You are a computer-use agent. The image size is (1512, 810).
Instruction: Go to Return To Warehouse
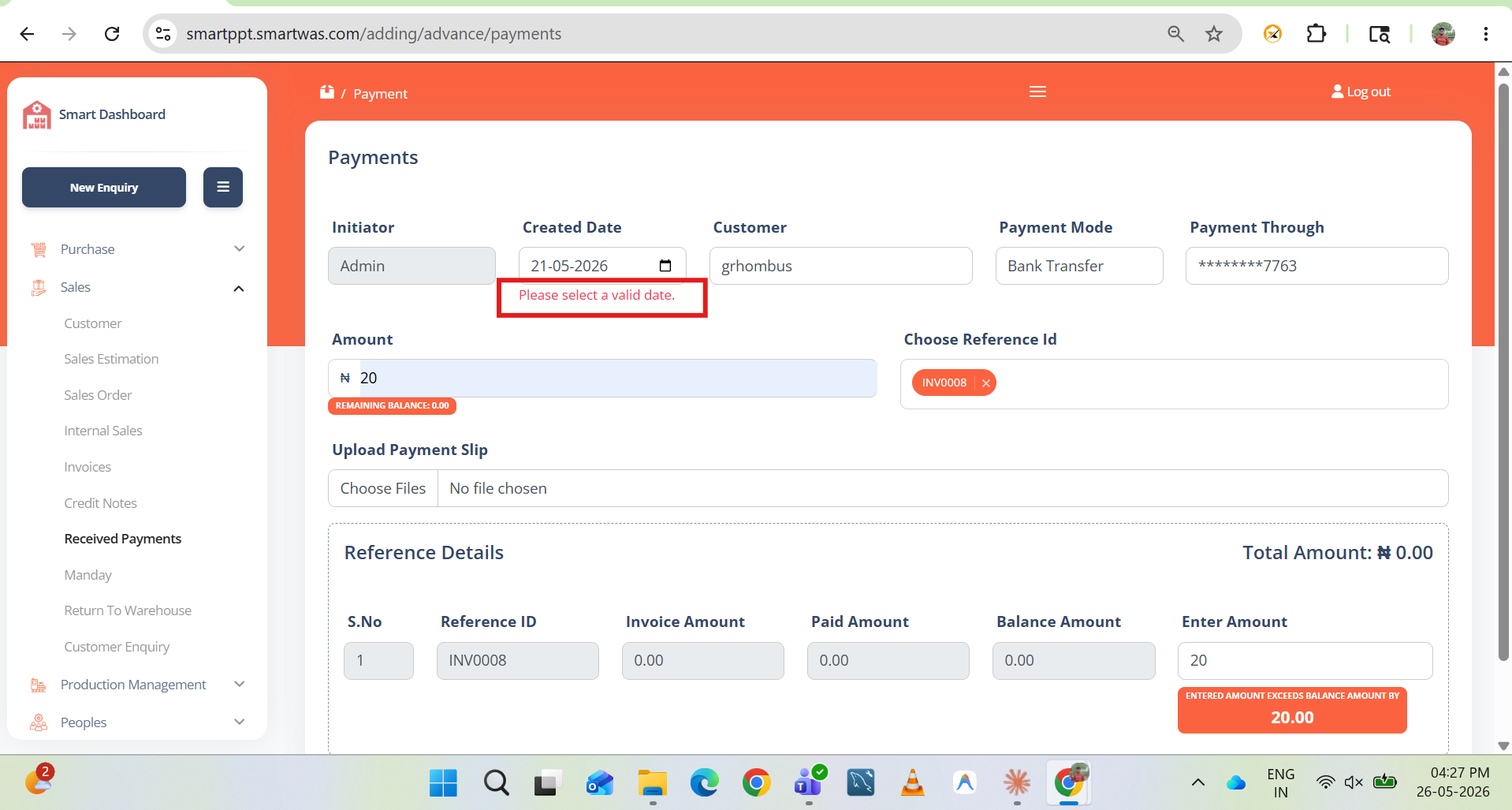[128, 610]
